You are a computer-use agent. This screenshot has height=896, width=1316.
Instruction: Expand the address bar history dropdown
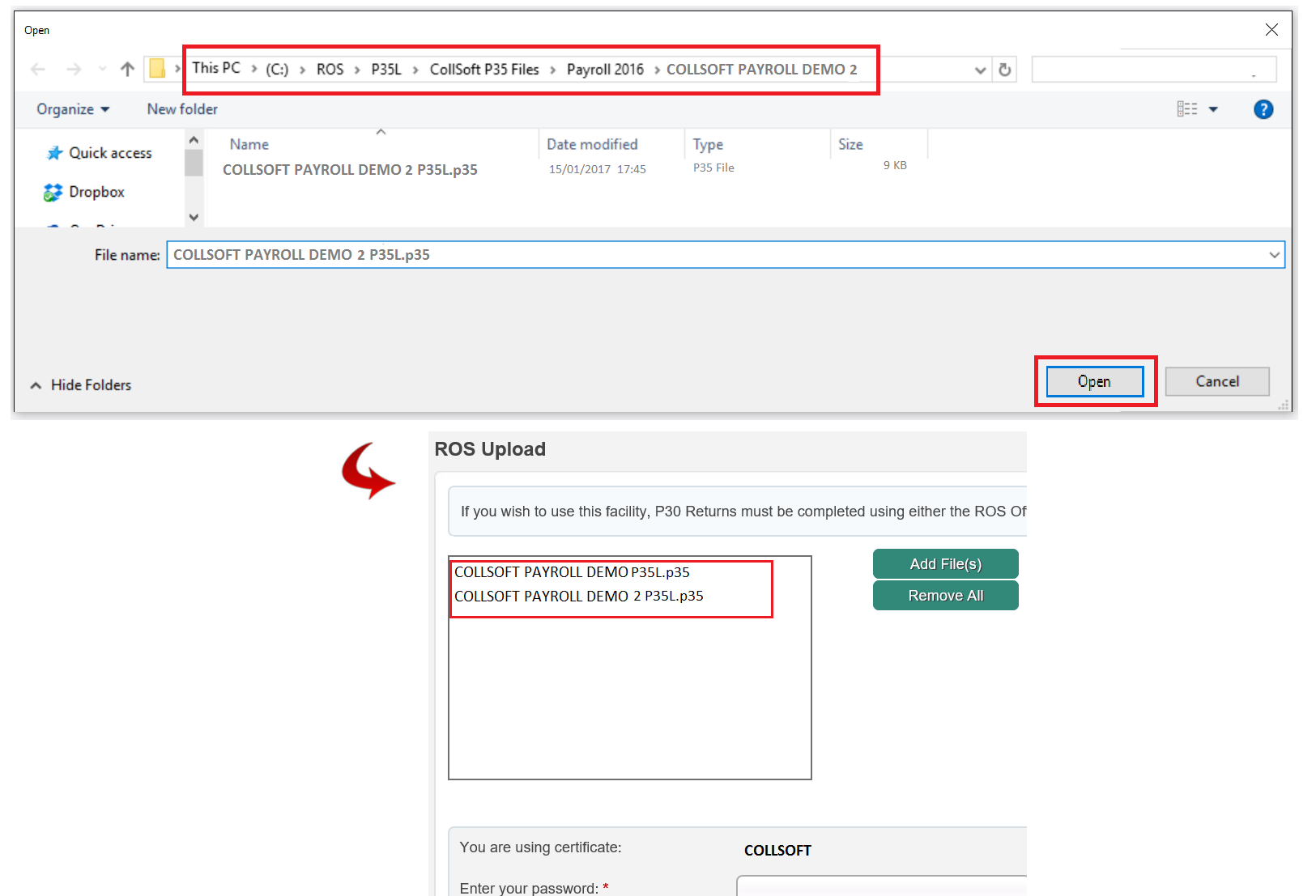[980, 70]
